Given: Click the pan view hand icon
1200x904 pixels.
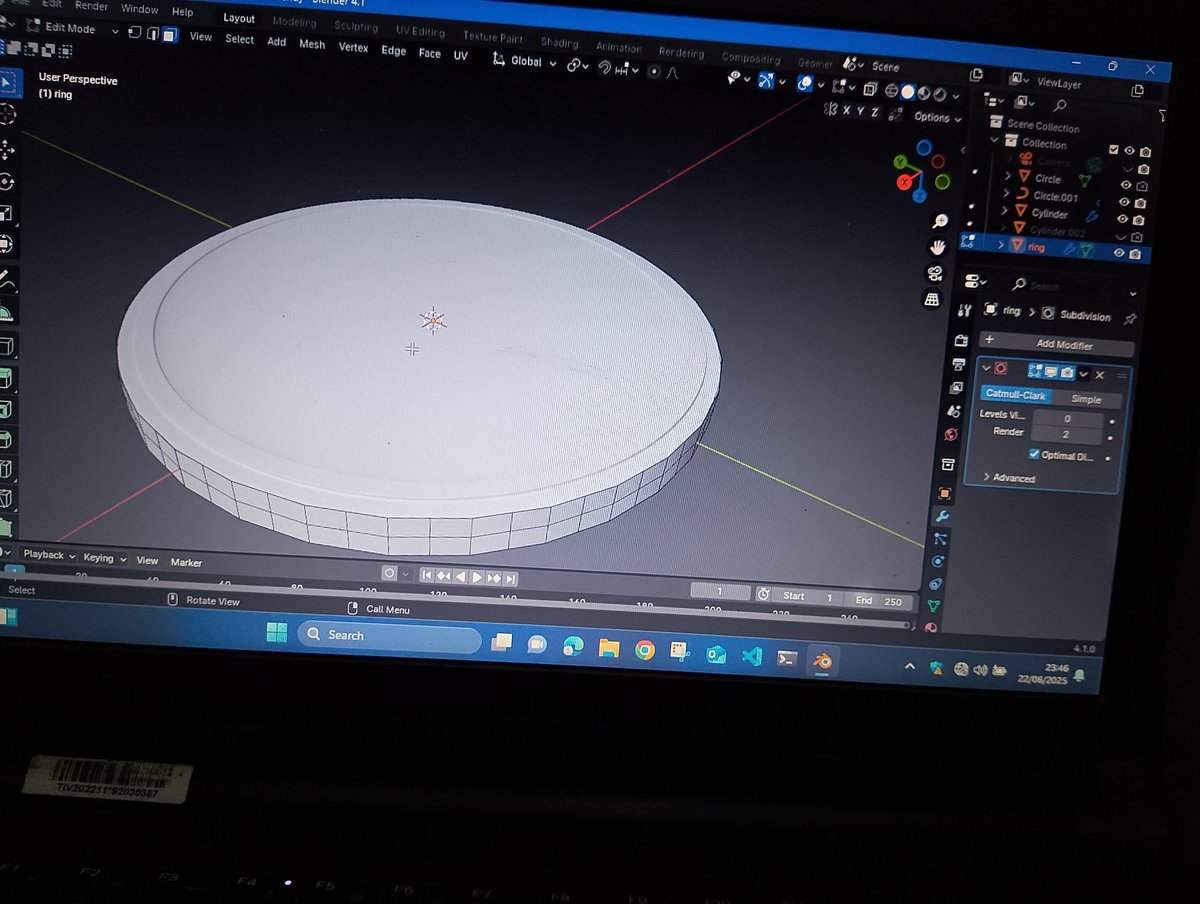Looking at the screenshot, I should pos(938,247).
